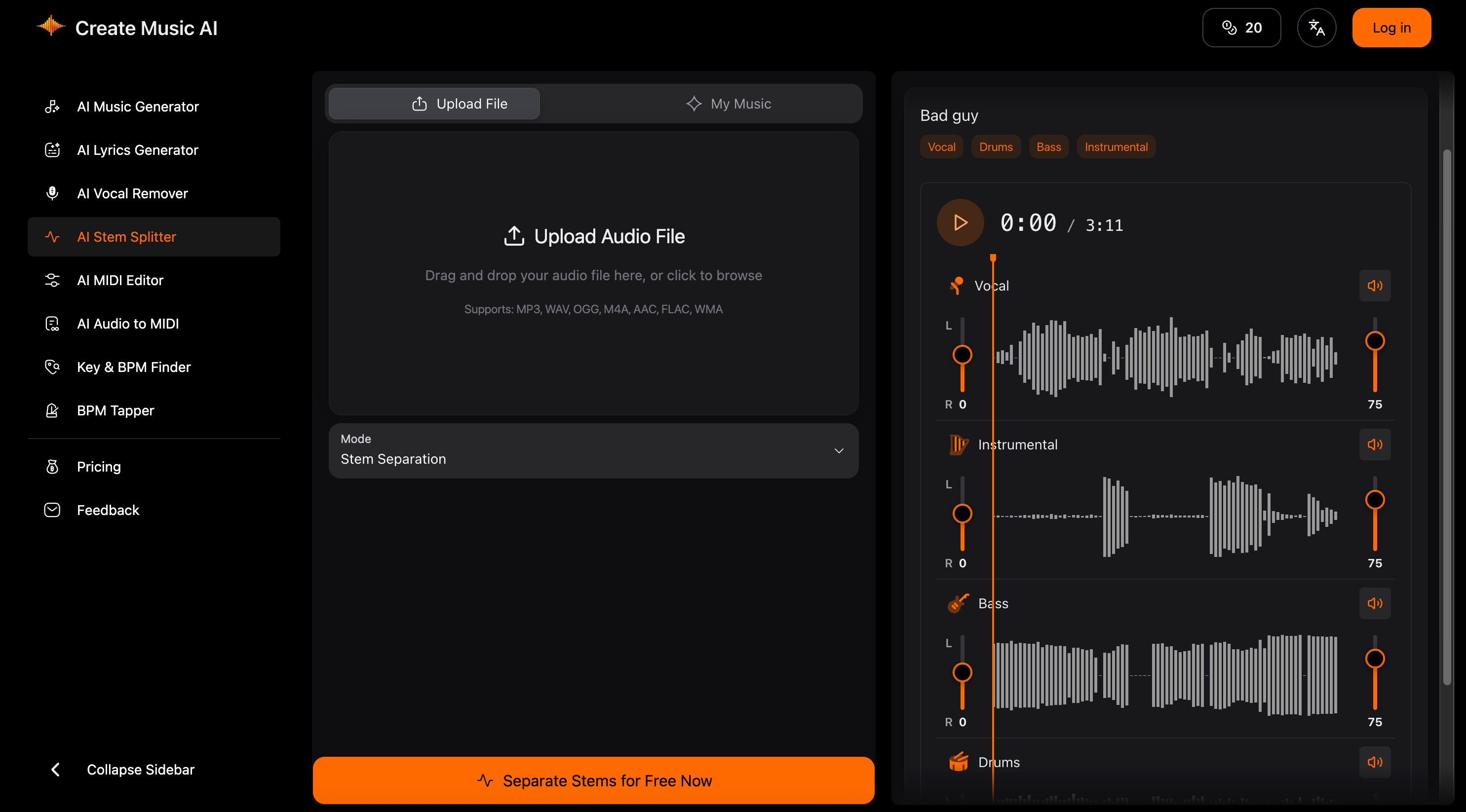Mute the Instrumental stem
This screenshot has height=812, width=1466.
coord(1375,444)
